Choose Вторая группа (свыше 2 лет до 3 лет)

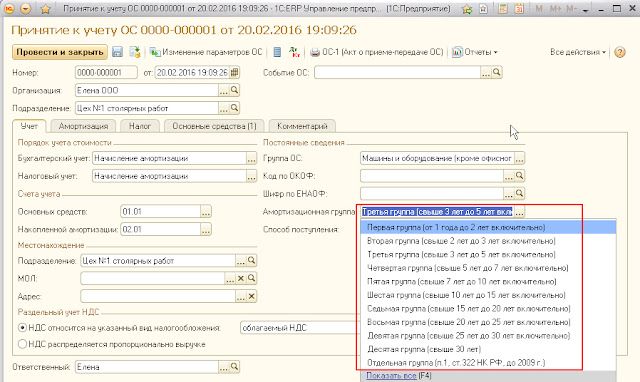point(488,241)
